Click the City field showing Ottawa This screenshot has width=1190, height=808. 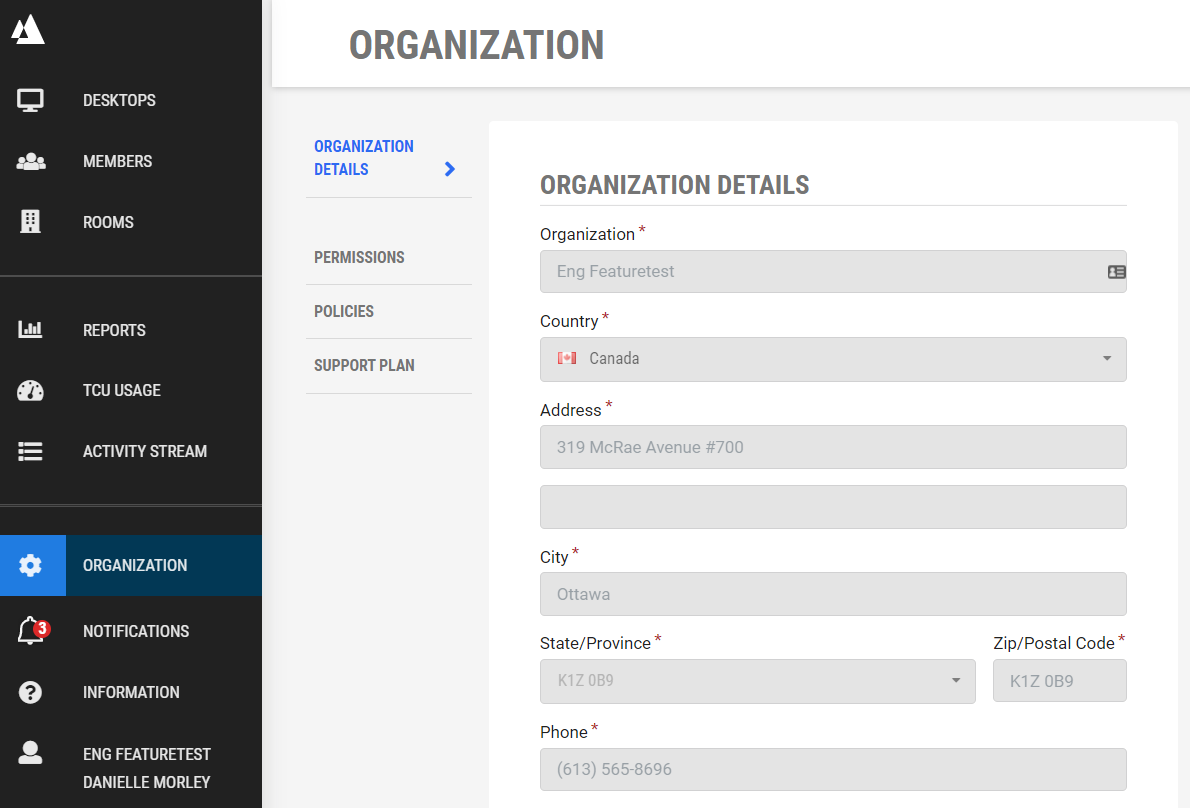(833, 594)
